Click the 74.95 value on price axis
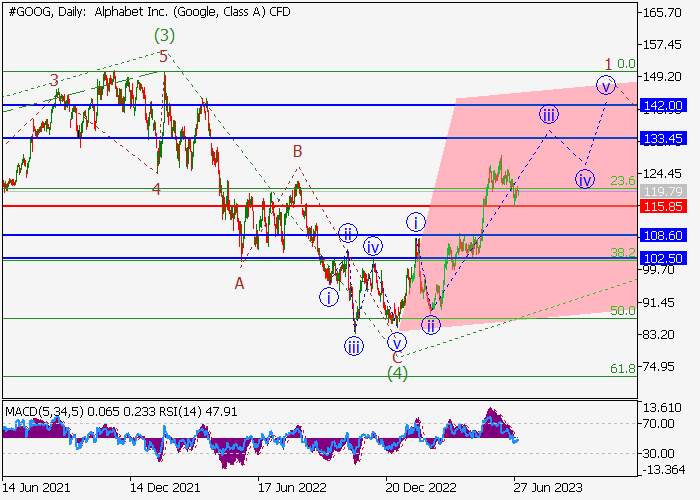 pyautogui.click(x=662, y=367)
